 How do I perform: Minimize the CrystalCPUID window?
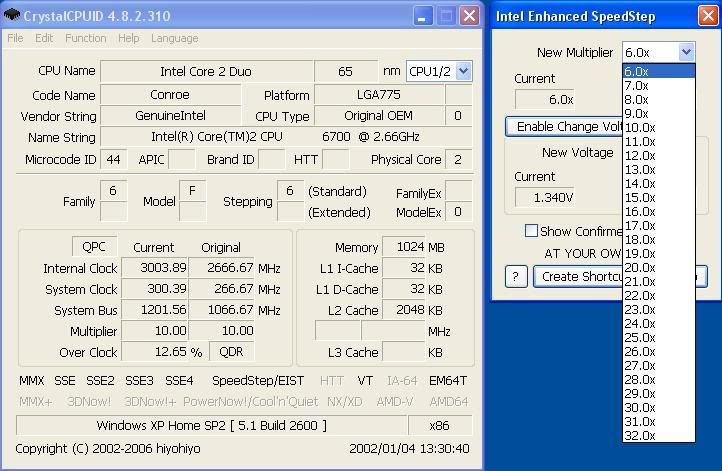(x=422, y=16)
